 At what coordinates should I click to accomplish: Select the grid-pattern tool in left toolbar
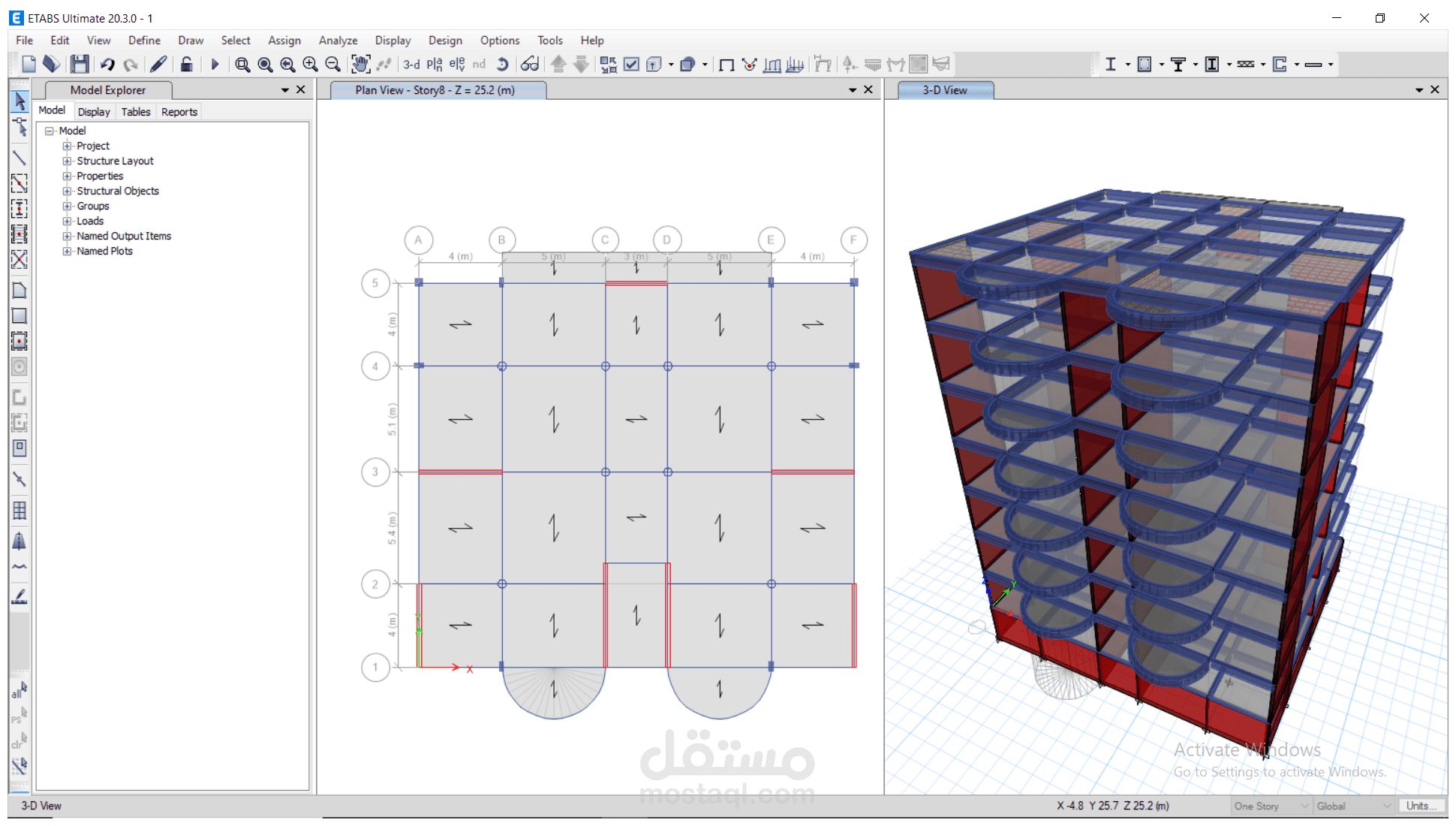(x=20, y=511)
